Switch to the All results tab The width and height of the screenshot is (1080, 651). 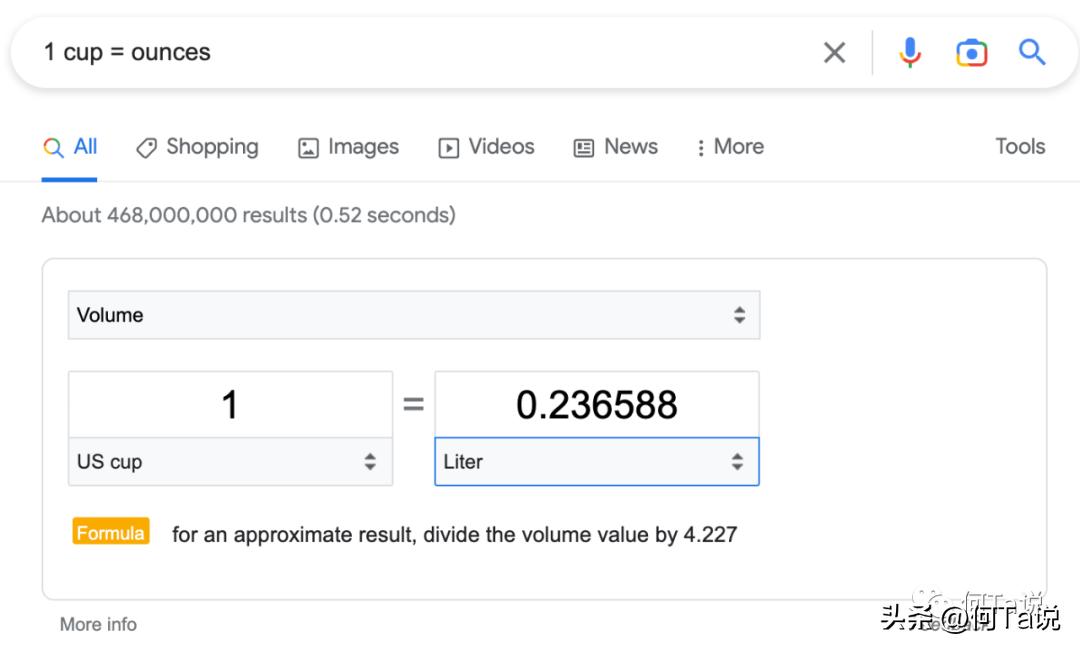(x=69, y=147)
